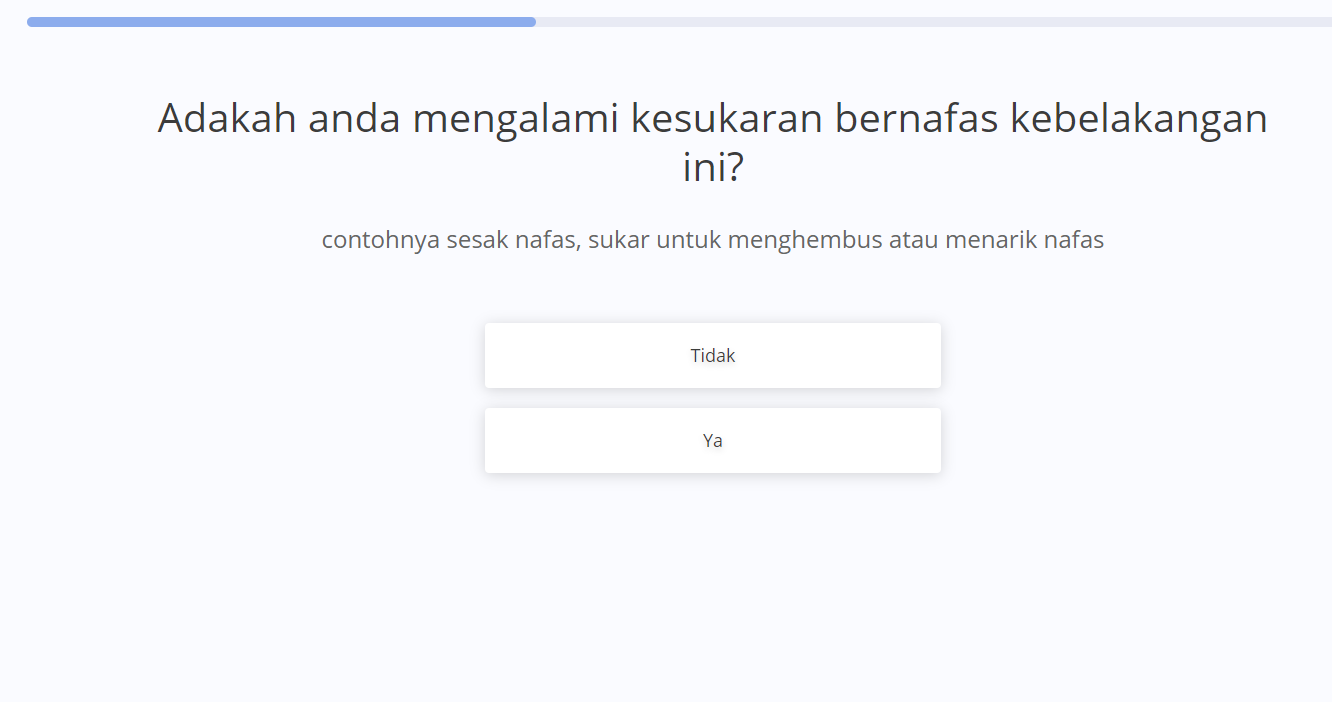The image size is (1332, 702).
Task: Click the subtitle beginning "contohnya sesak nafas"
Action: pyautogui.click(x=712, y=240)
